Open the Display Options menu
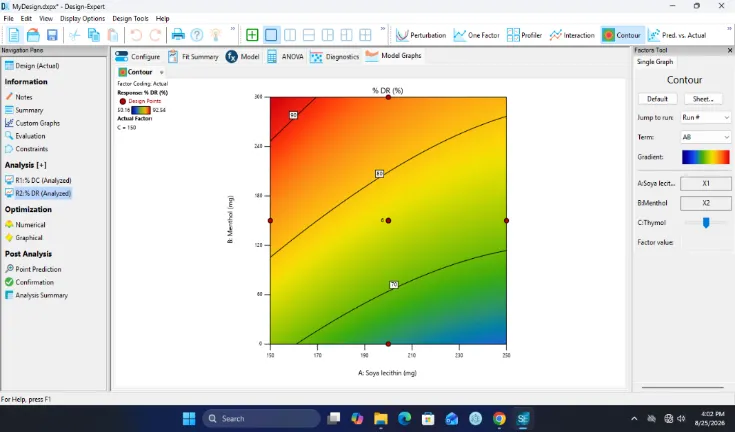Screen dimensions: 735x432 tap(82, 19)
